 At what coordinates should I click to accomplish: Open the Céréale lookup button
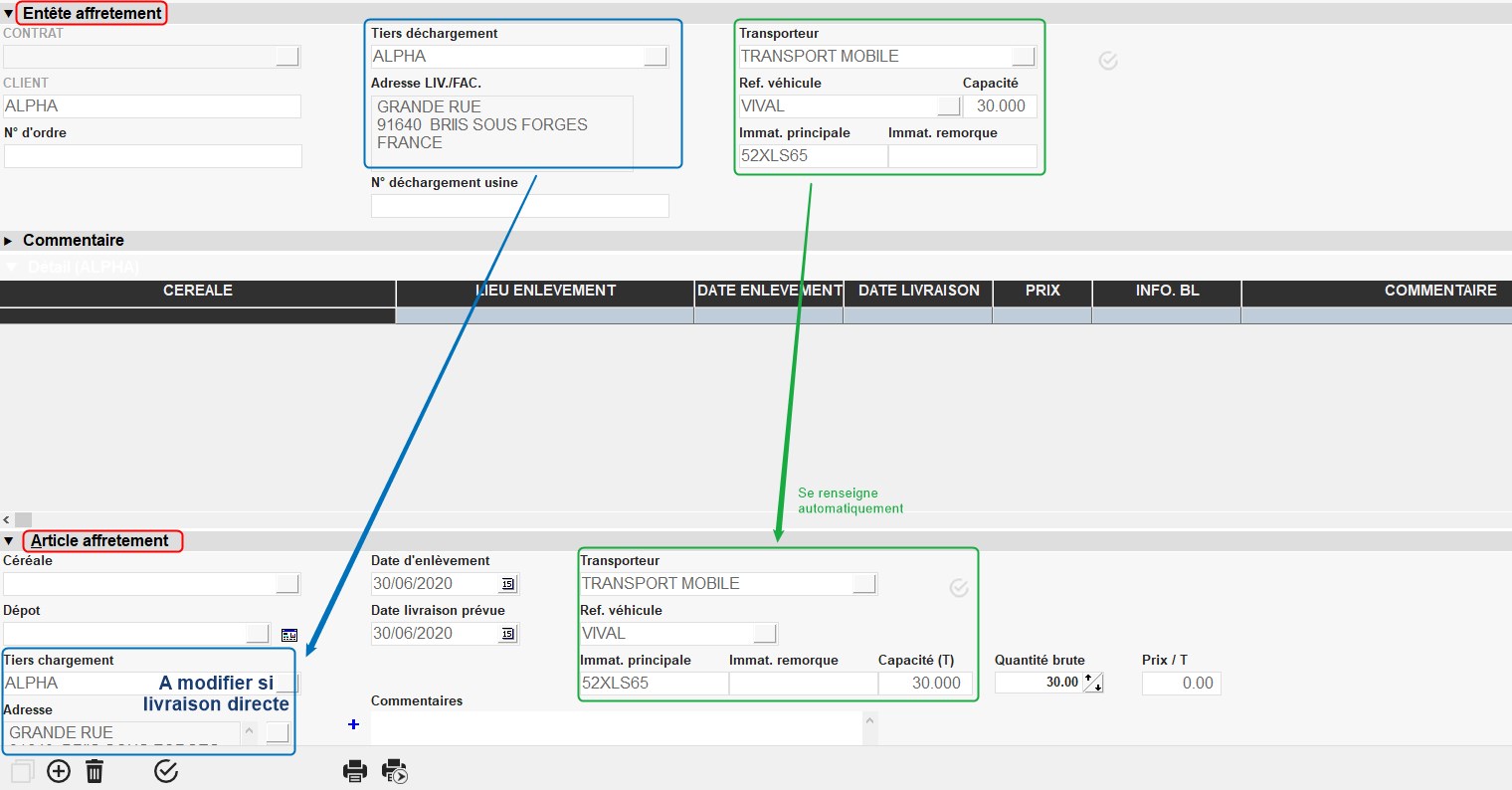tap(287, 584)
